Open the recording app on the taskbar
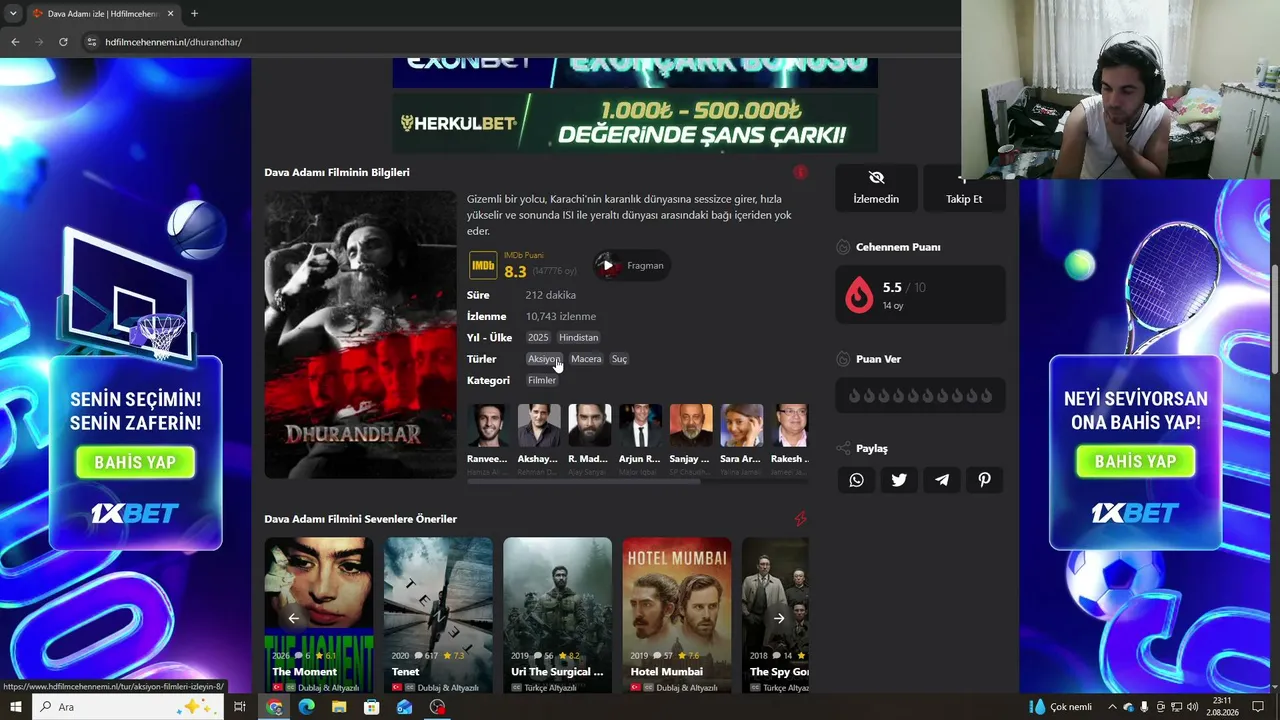The height and width of the screenshot is (720, 1280). pos(437,707)
